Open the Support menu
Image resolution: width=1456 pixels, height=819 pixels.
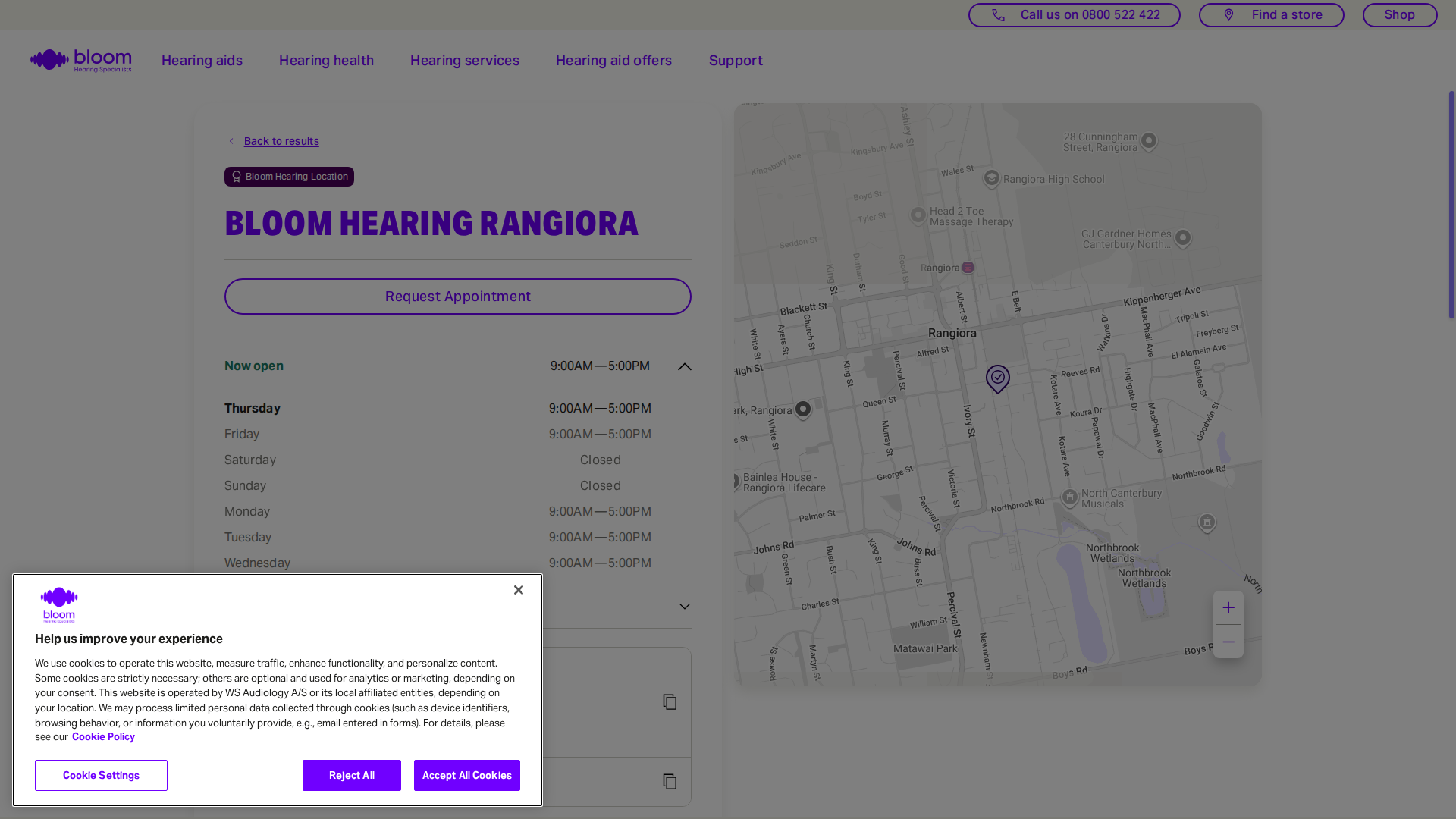736,61
